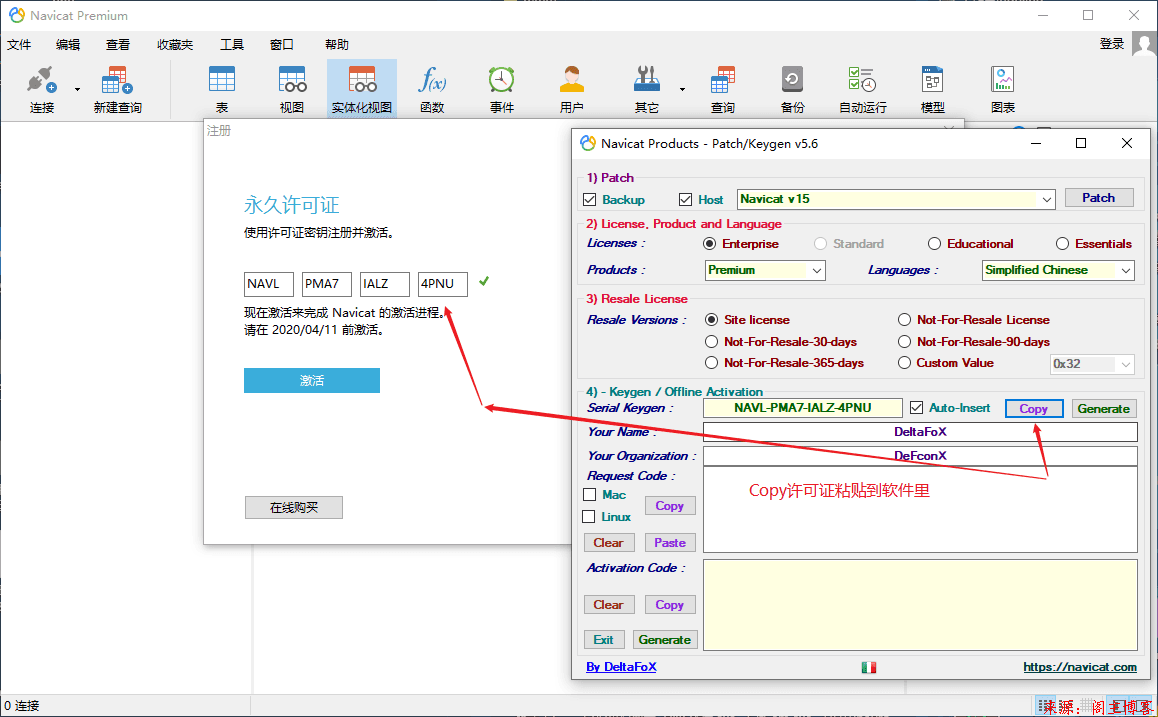The width and height of the screenshot is (1158, 717).
Task: Select Not-For-Resale-365-days option
Action: 711,363
